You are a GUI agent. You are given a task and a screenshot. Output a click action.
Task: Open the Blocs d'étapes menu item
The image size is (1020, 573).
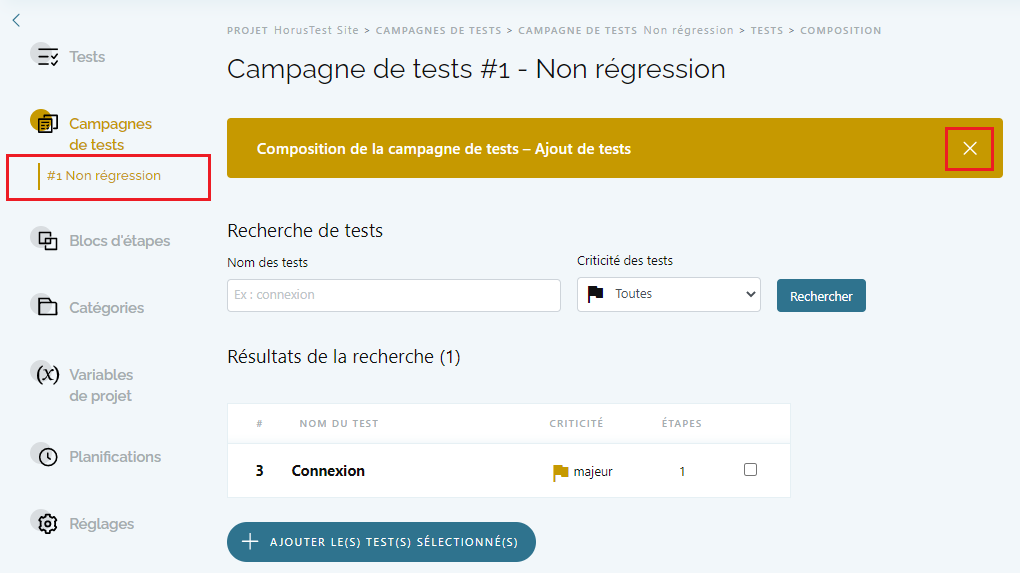pyautogui.click(x=119, y=241)
